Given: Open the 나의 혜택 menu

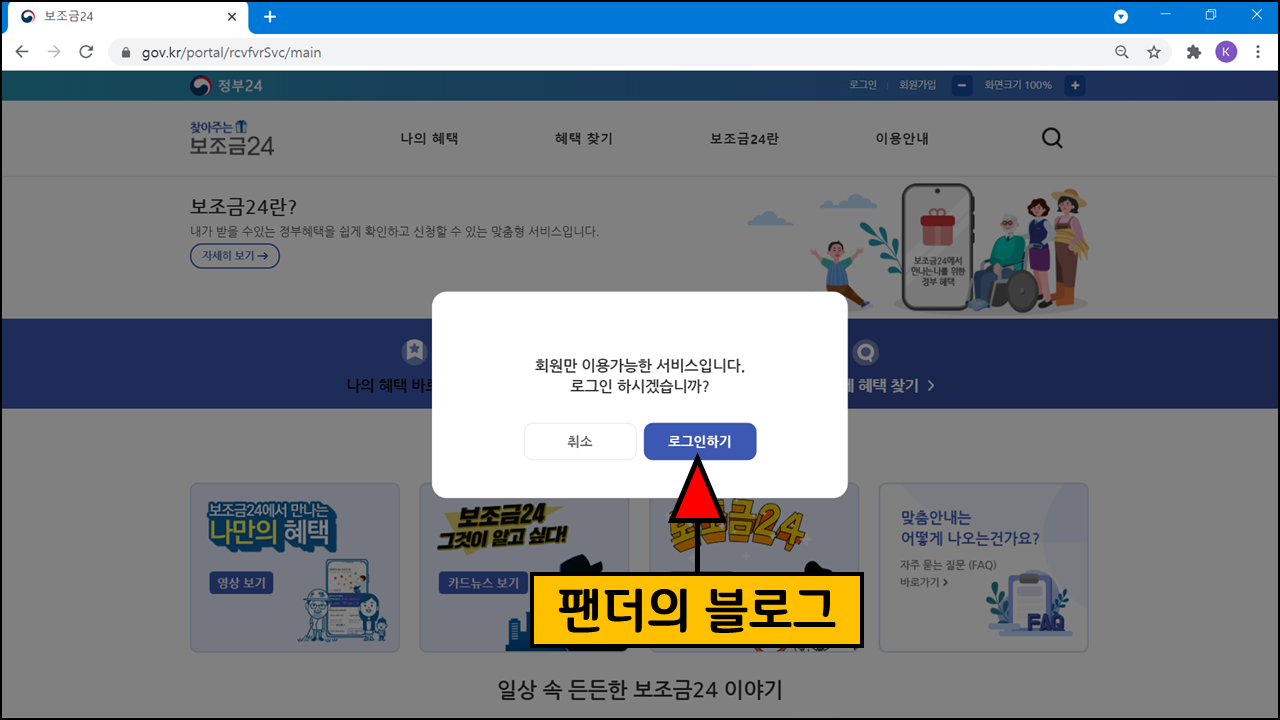Looking at the screenshot, I should [429, 139].
